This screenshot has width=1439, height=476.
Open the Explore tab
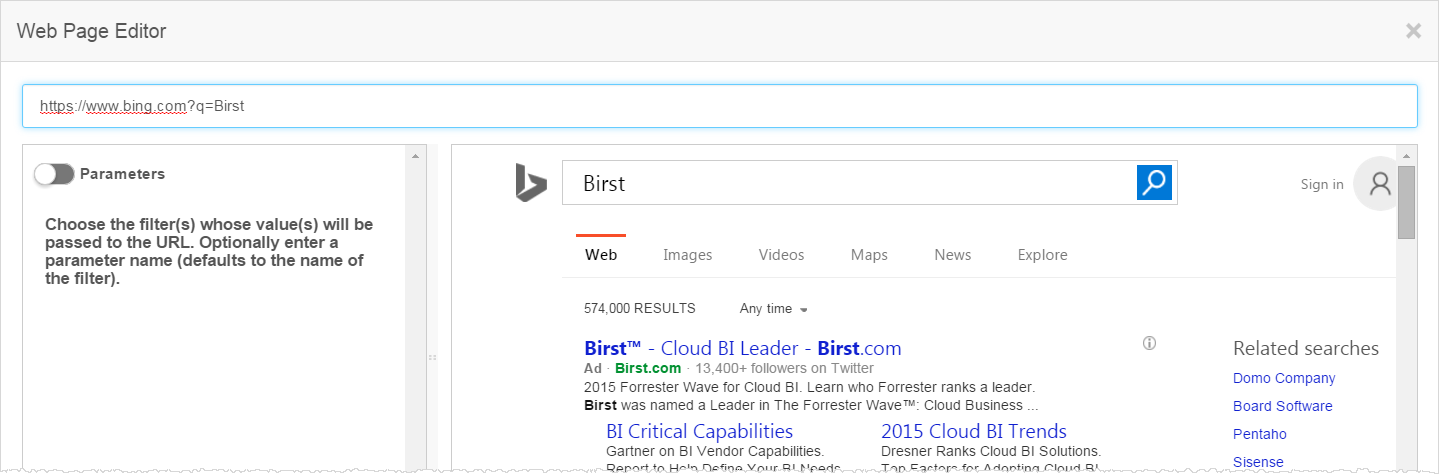point(1042,255)
